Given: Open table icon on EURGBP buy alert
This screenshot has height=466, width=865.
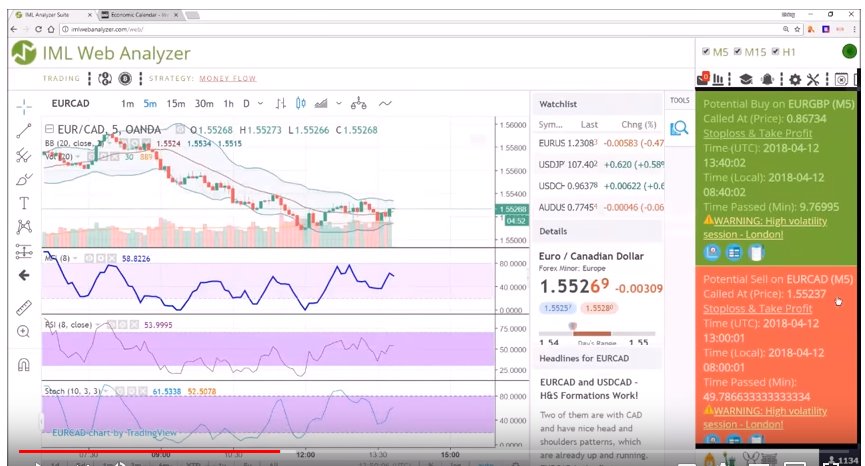Looking at the screenshot, I should [734, 253].
